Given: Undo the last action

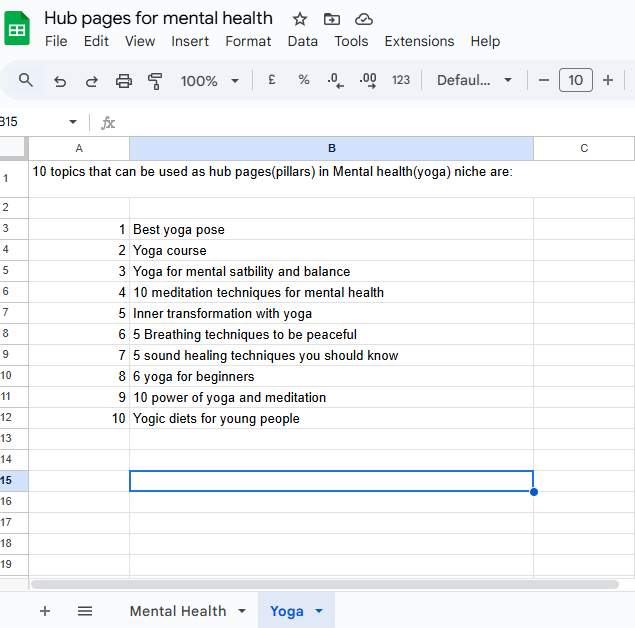Looking at the screenshot, I should pos(60,81).
